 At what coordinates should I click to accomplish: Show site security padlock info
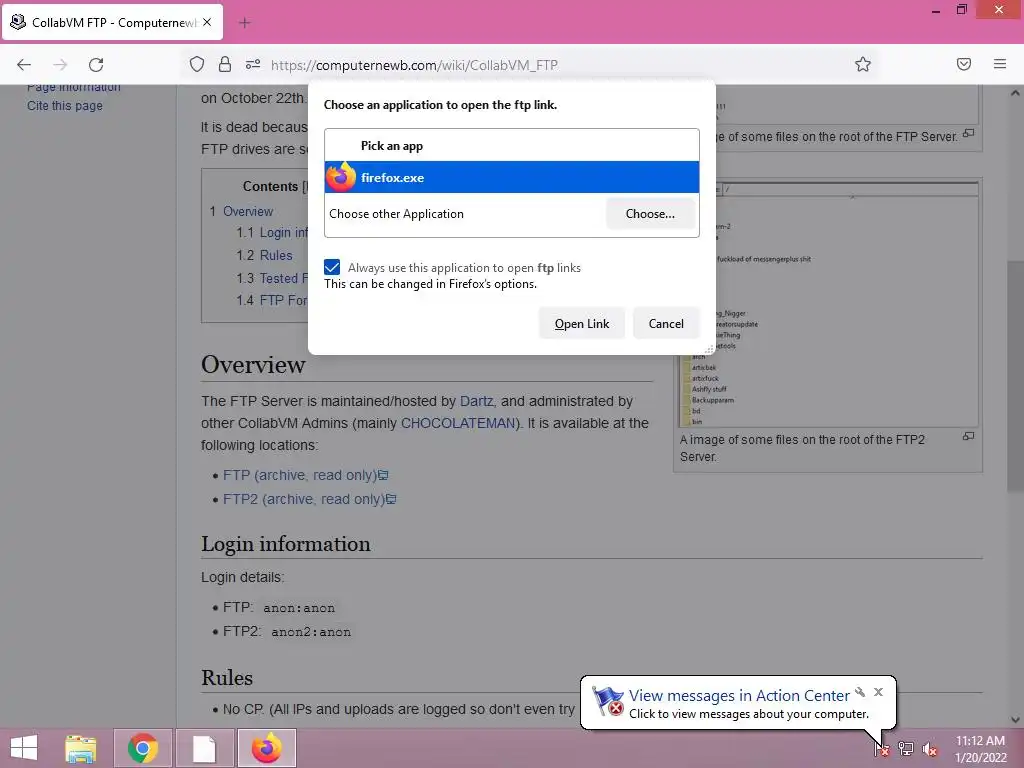point(225,64)
